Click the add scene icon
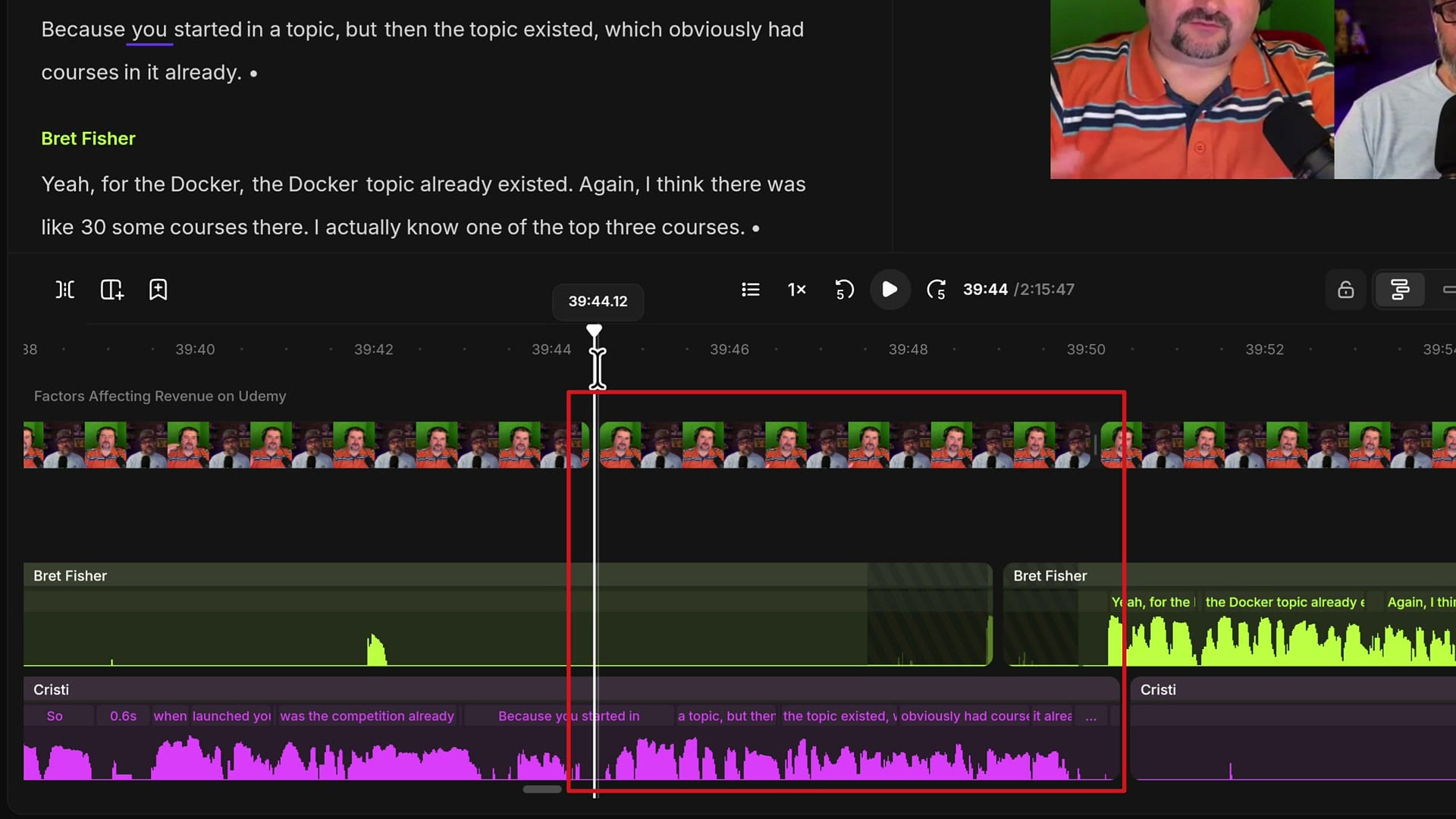1456x819 pixels. (x=111, y=290)
